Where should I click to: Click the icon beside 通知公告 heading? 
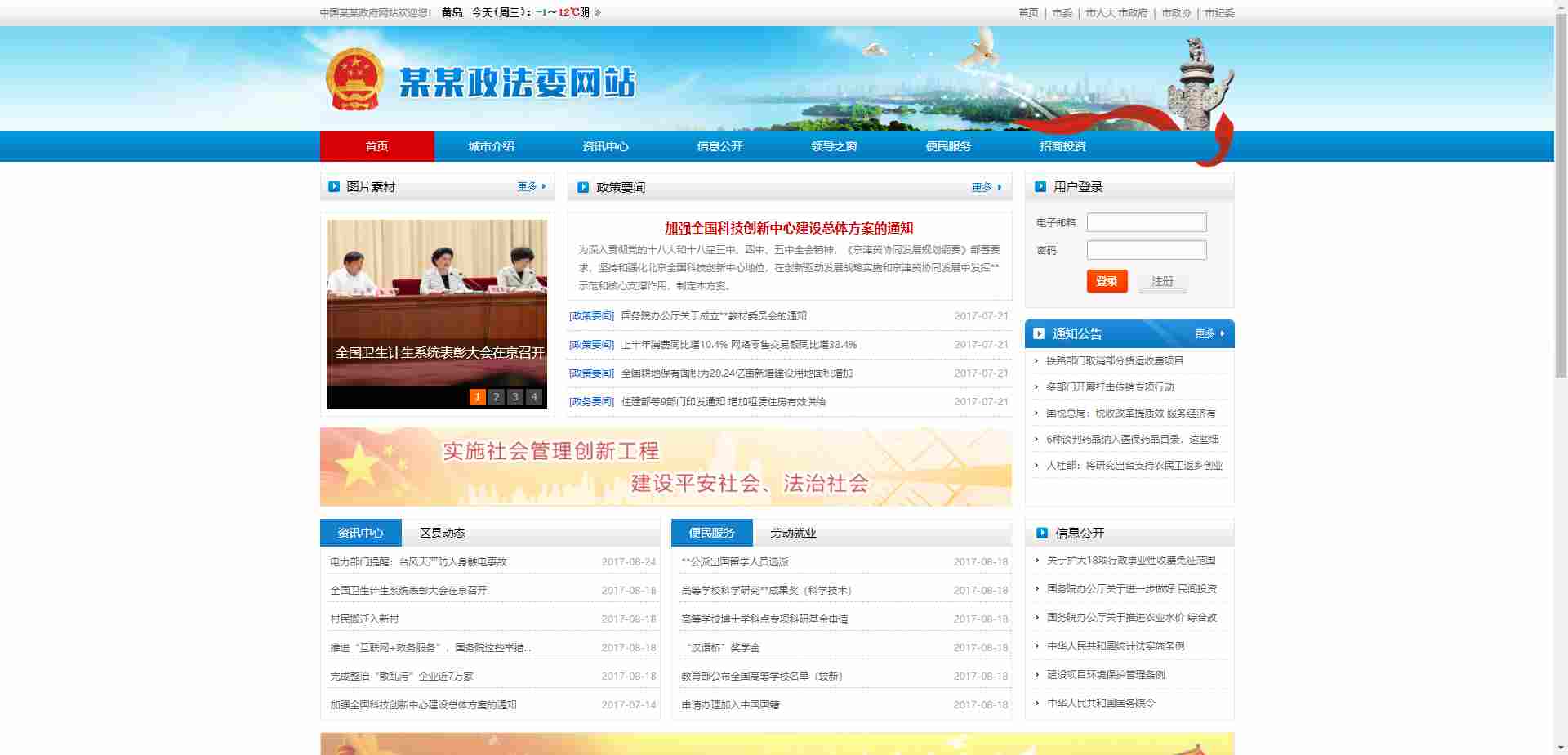(x=1039, y=333)
